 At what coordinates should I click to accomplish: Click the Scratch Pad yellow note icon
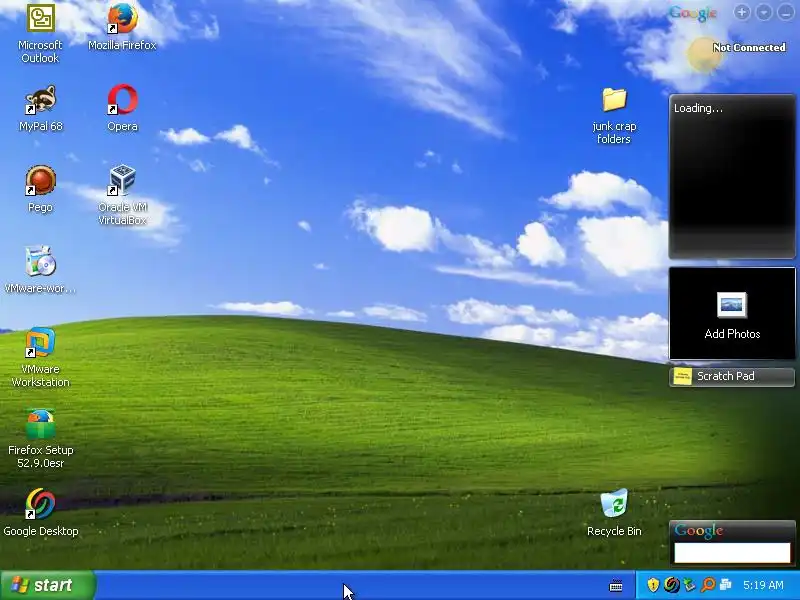pos(682,377)
